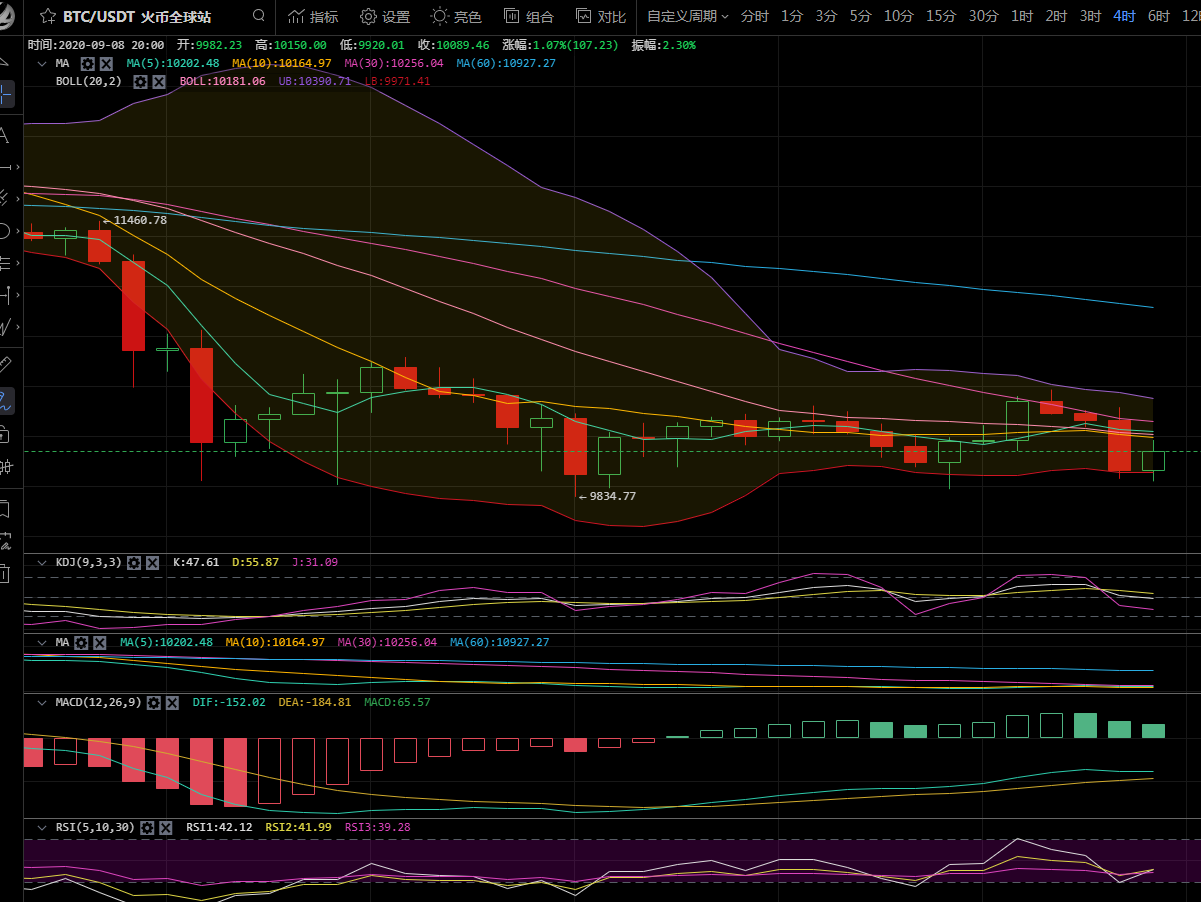The height and width of the screenshot is (902, 1201).
Task: Click the latest candlestick on the chart
Action: pyautogui.click(x=1153, y=460)
